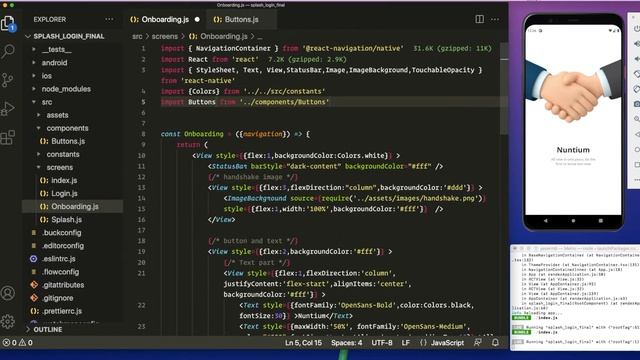Click unsaved dot on Onboarding.js tab

[x=198, y=19]
